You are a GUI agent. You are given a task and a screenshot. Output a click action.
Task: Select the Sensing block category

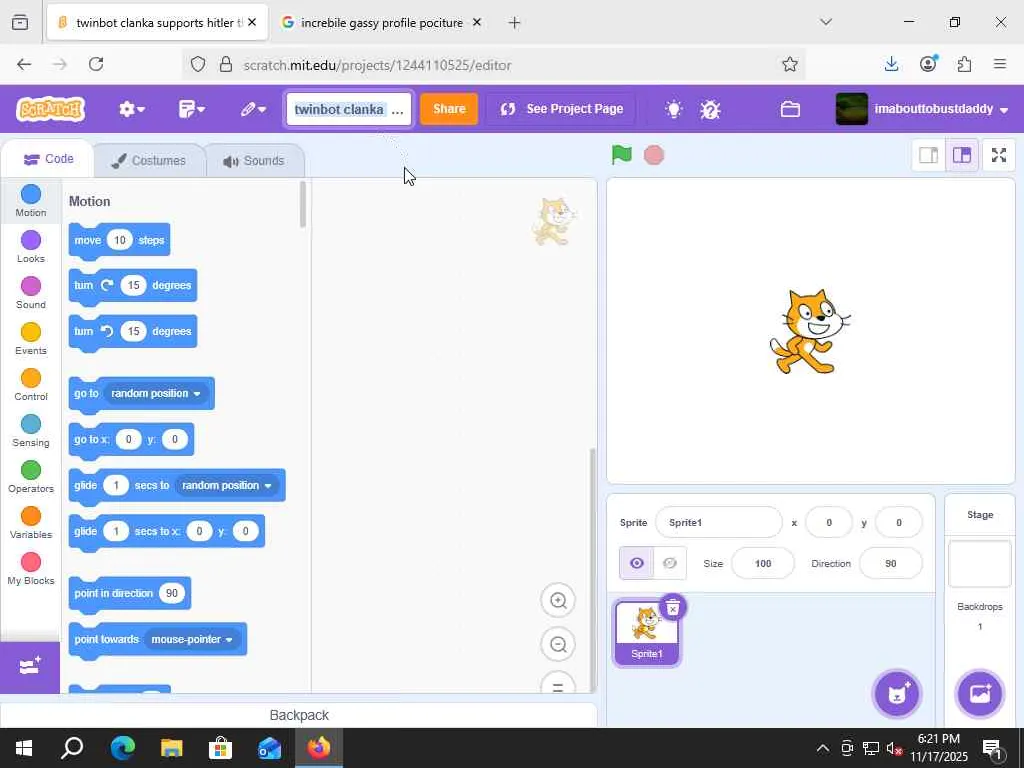[31, 431]
